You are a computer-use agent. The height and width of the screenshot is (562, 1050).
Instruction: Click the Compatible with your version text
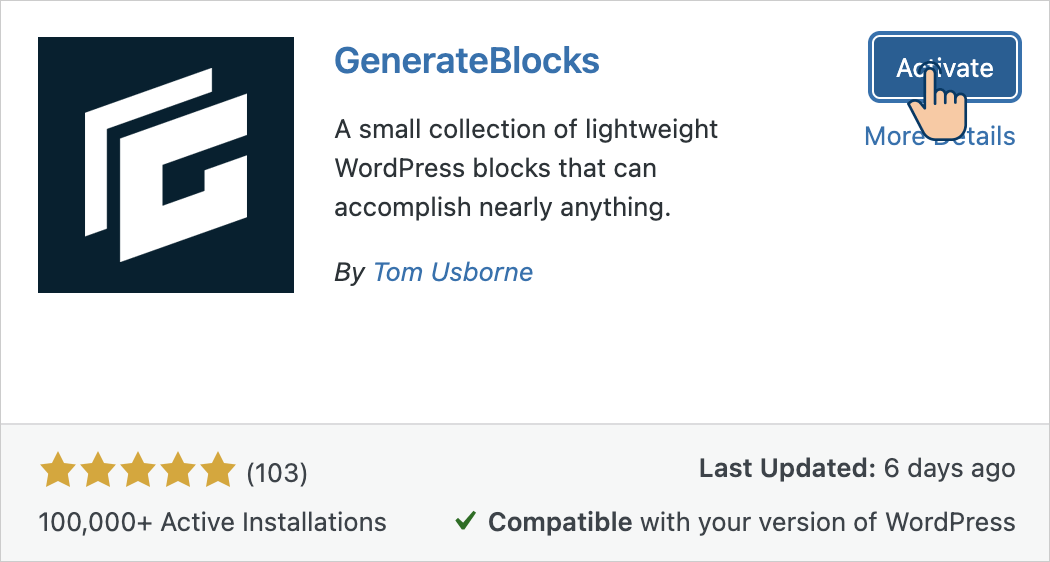[x=751, y=522]
